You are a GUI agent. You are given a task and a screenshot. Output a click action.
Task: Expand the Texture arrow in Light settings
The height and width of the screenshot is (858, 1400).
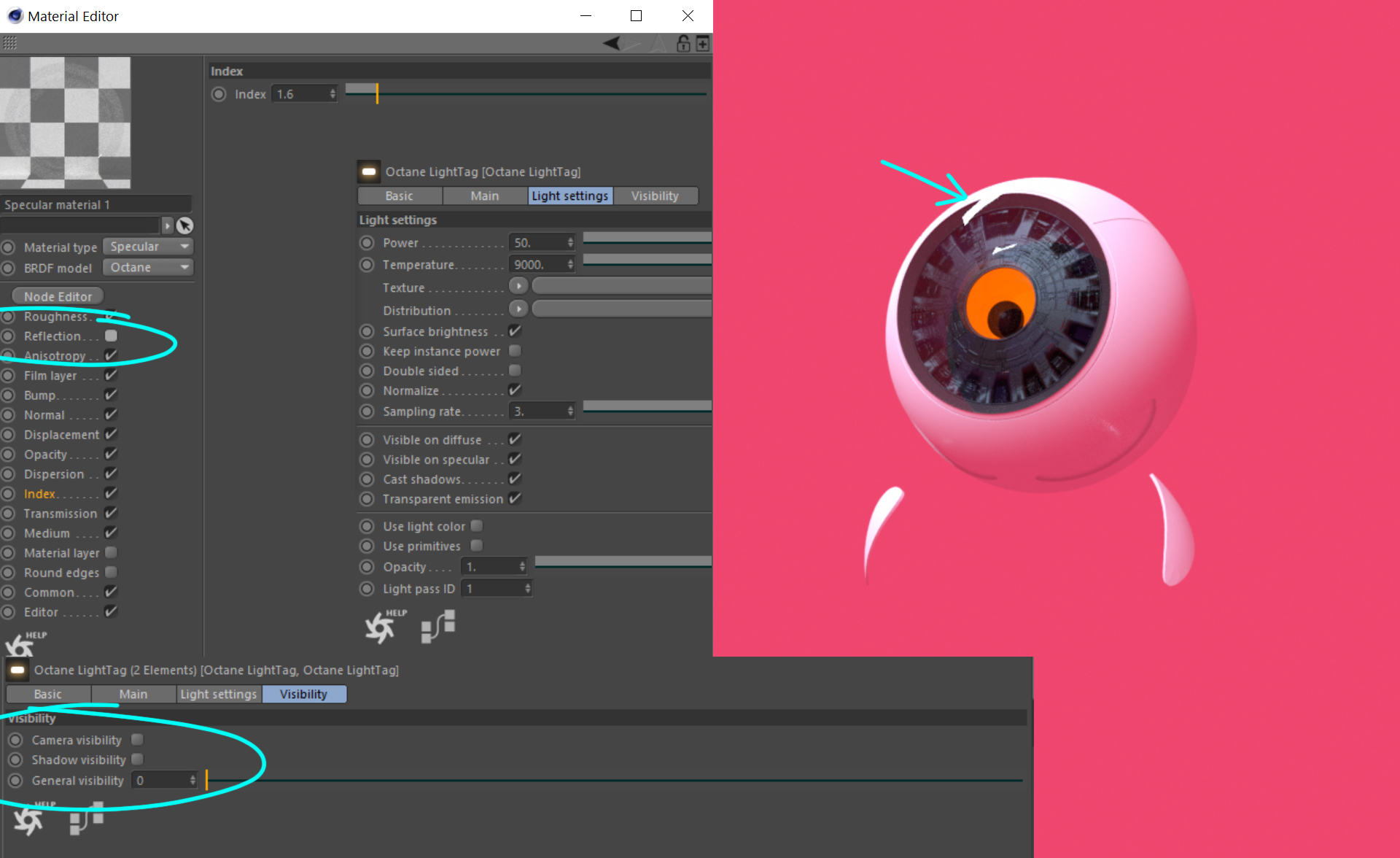coord(518,287)
